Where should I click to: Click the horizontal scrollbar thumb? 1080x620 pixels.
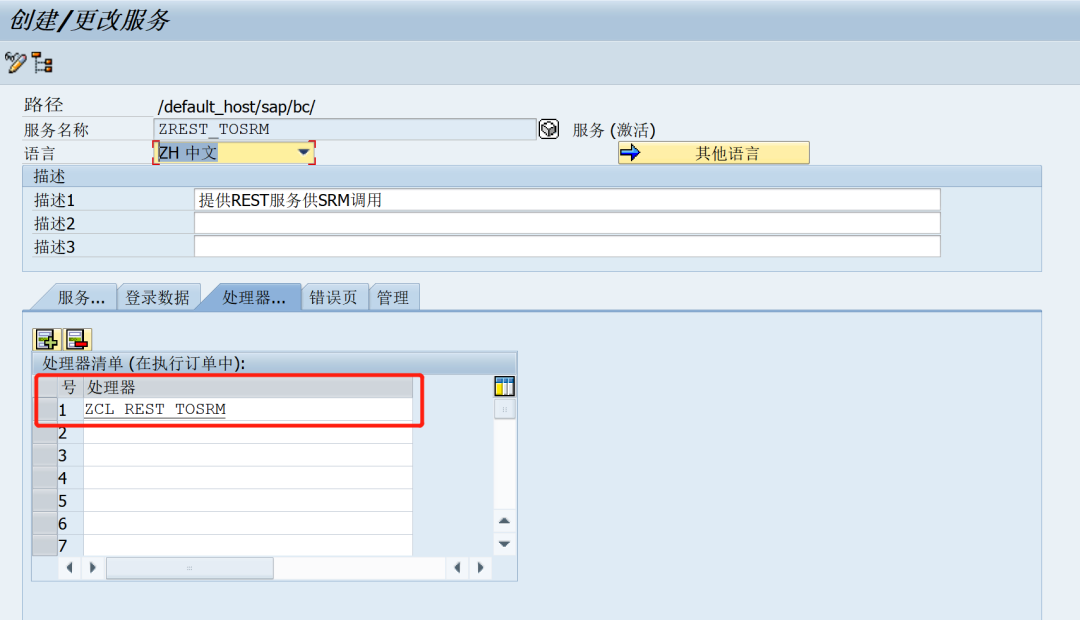(x=189, y=568)
